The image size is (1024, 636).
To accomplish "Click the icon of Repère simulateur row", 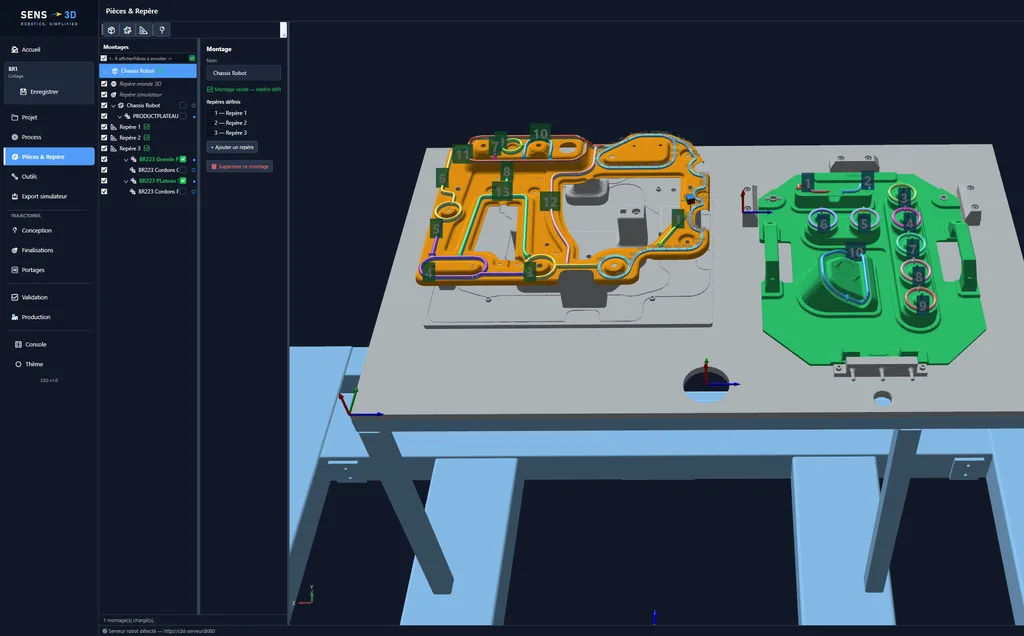I will (x=114, y=95).
